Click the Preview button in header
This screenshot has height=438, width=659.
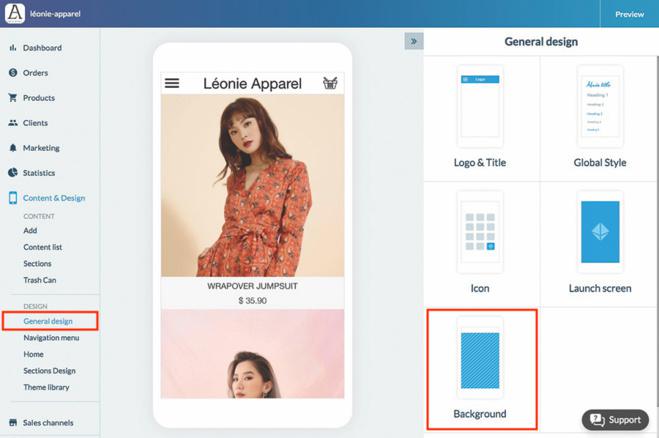[630, 14]
